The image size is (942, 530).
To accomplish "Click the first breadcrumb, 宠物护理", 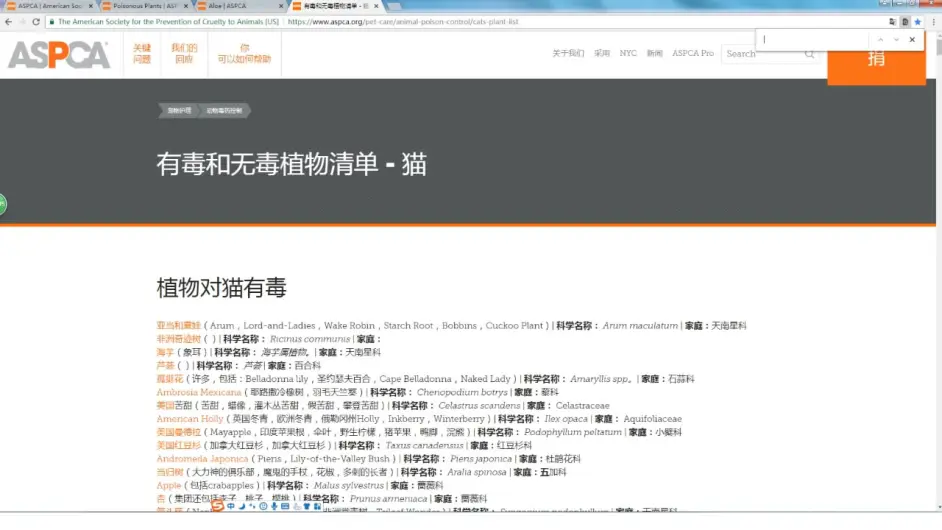I will pyautogui.click(x=178, y=111).
